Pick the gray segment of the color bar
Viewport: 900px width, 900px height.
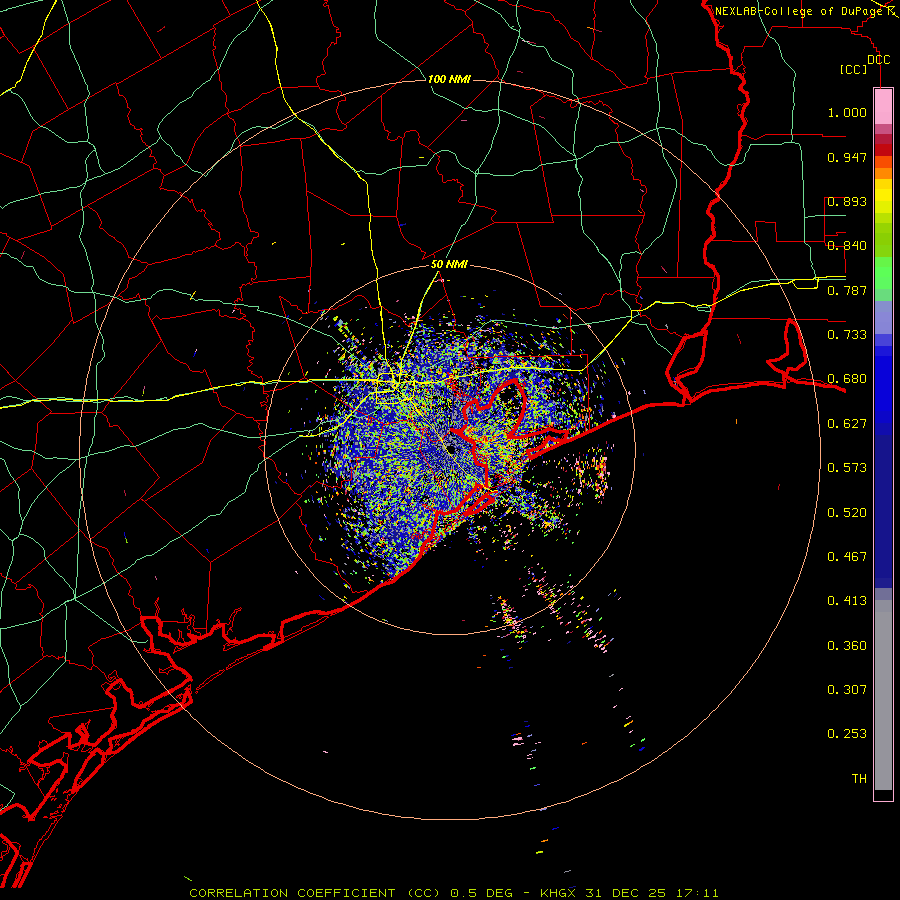[x=883, y=695]
